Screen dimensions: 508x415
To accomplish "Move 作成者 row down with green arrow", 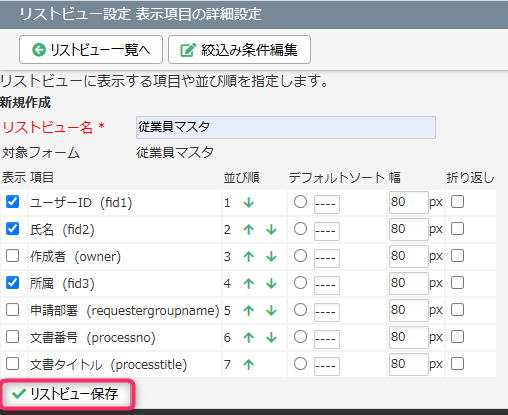I will click(271, 256).
